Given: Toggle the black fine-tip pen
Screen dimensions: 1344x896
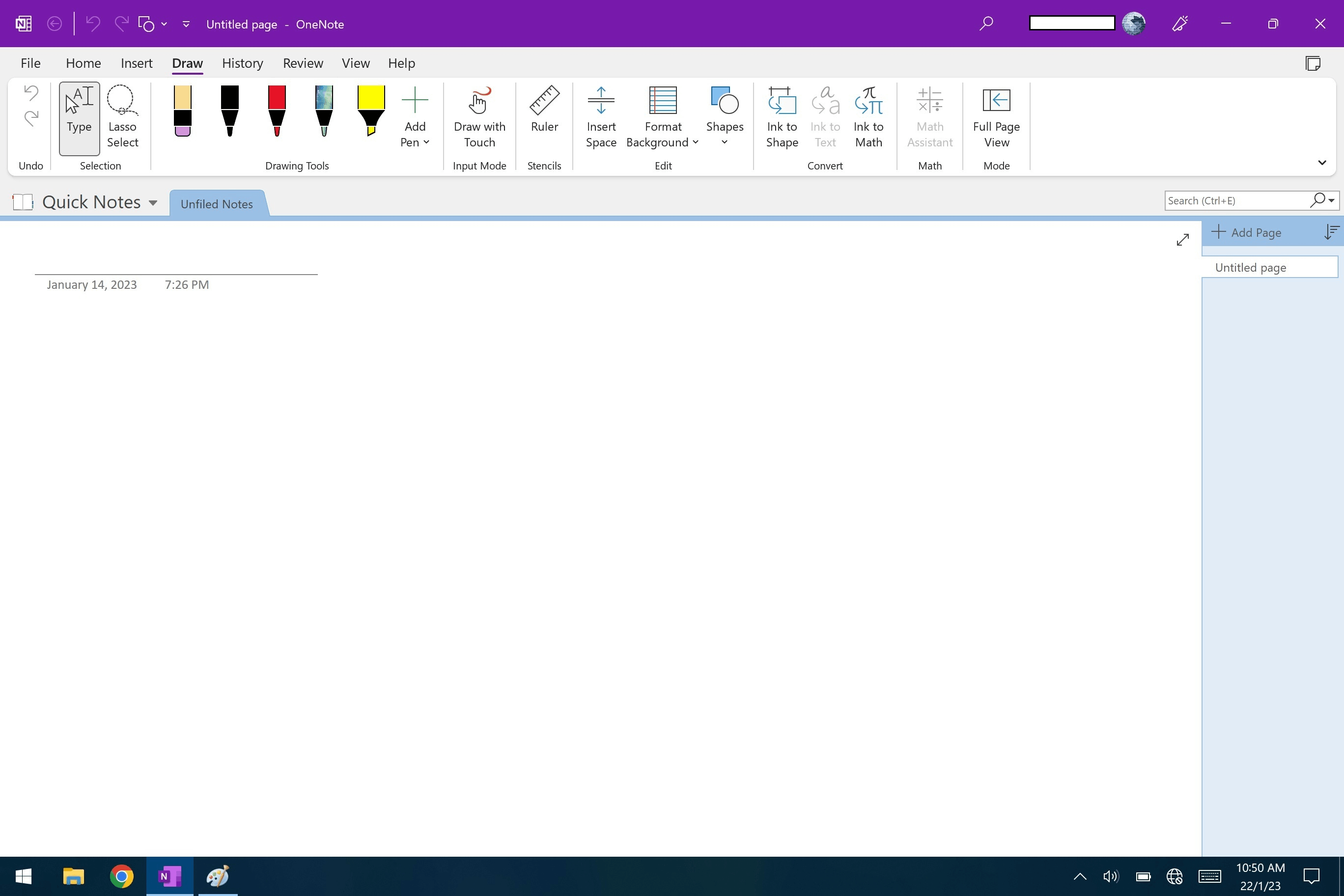Looking at the screenshot, I should [229, 112].
